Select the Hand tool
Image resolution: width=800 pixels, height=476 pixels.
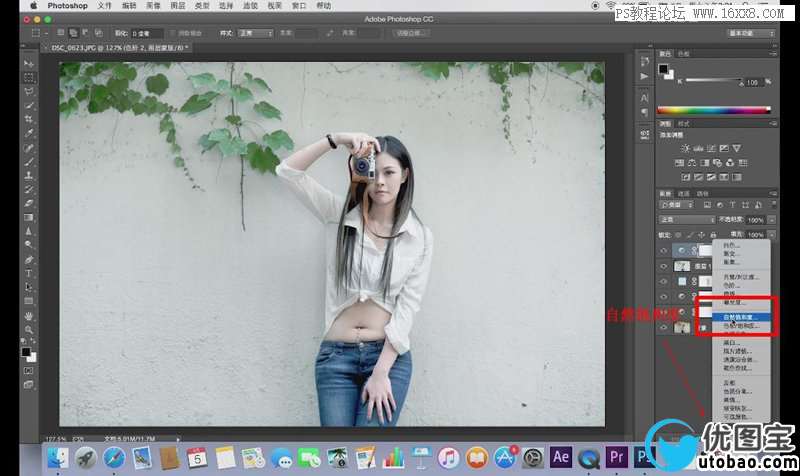pyautogui.click(x=29, y=316)
